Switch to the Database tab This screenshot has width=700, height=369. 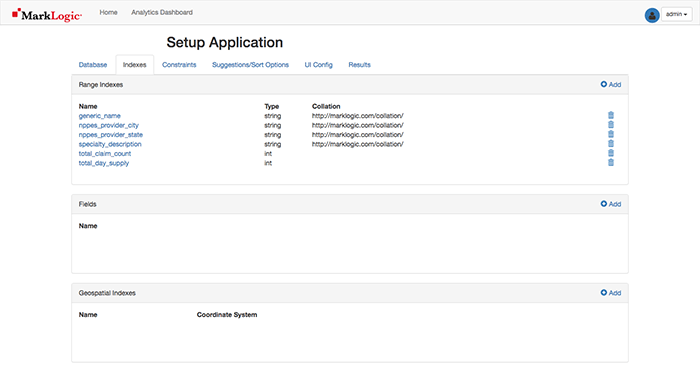tap(93, 65)
